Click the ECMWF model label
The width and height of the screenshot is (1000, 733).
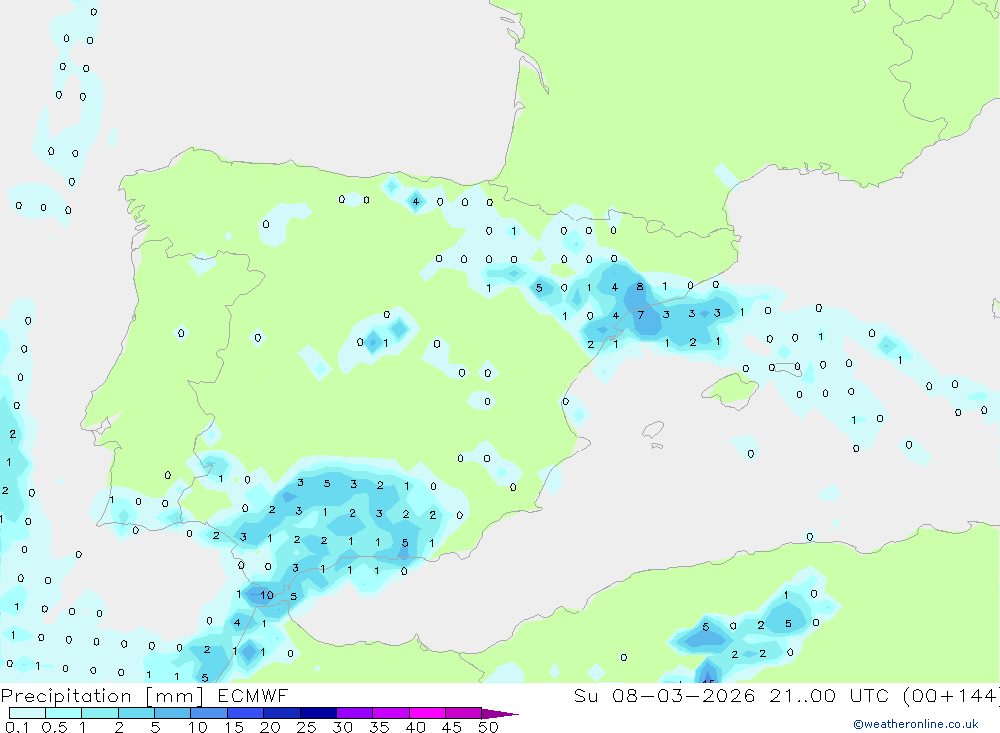click(253, 695)
